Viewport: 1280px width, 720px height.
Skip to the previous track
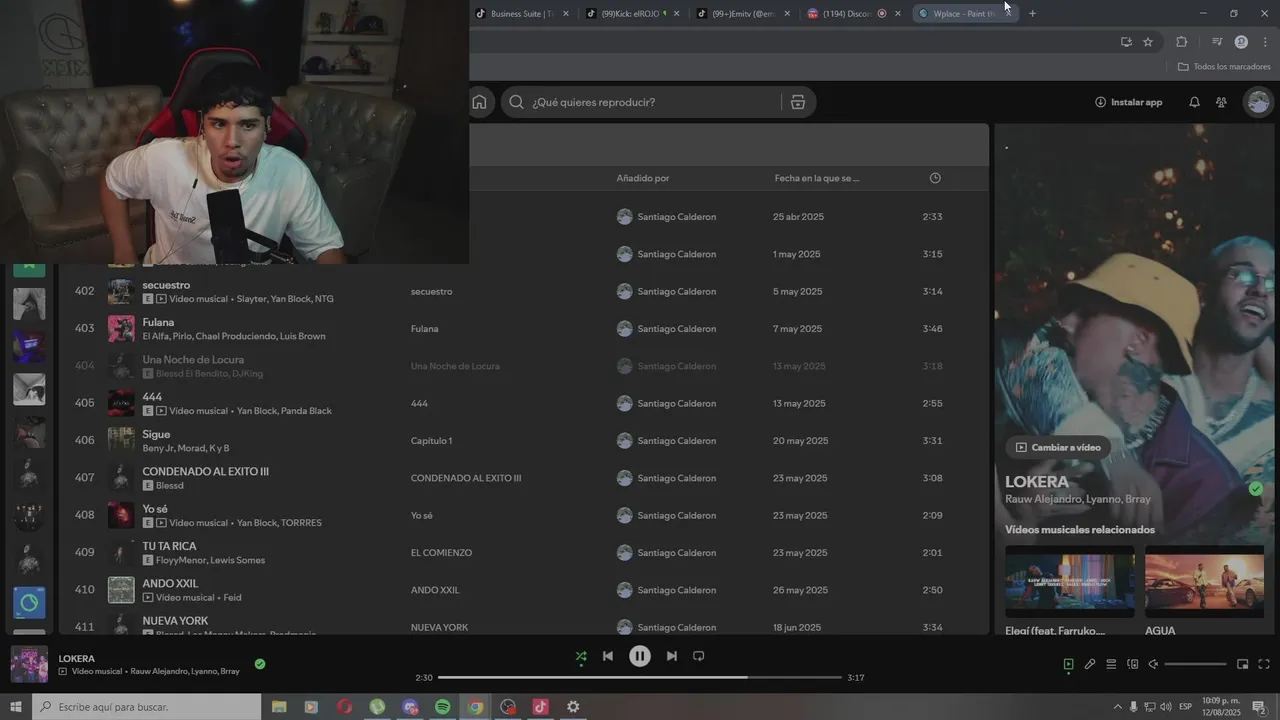click(x=608, y=656)
